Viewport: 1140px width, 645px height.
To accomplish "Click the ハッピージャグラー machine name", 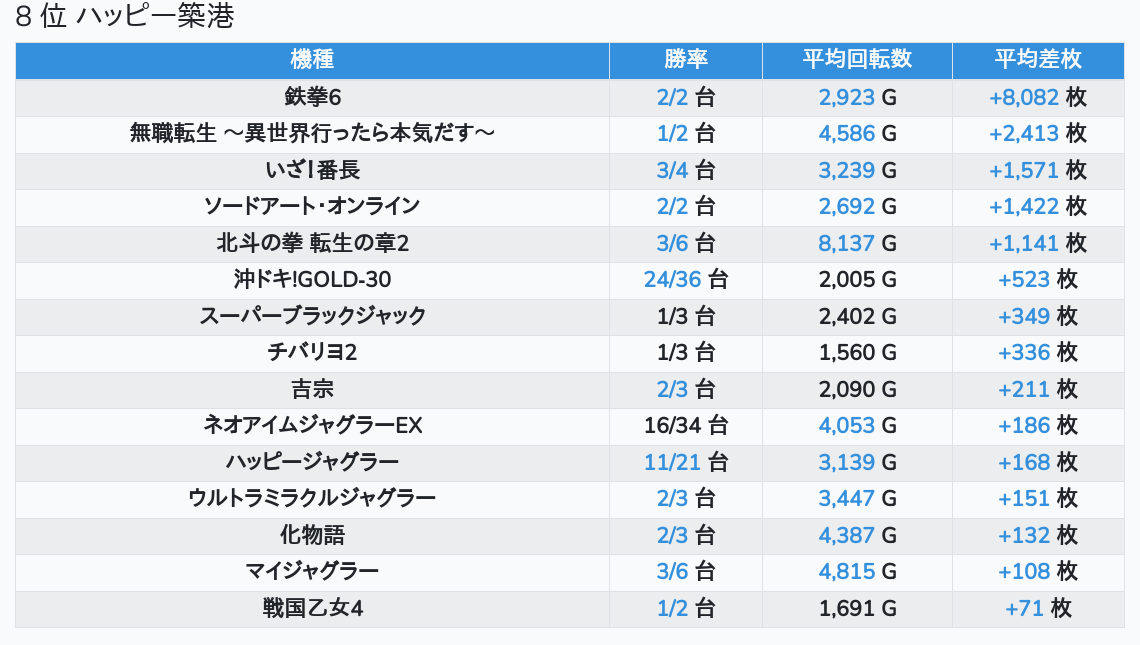I will pyautogui.click(x=312, y=462).
